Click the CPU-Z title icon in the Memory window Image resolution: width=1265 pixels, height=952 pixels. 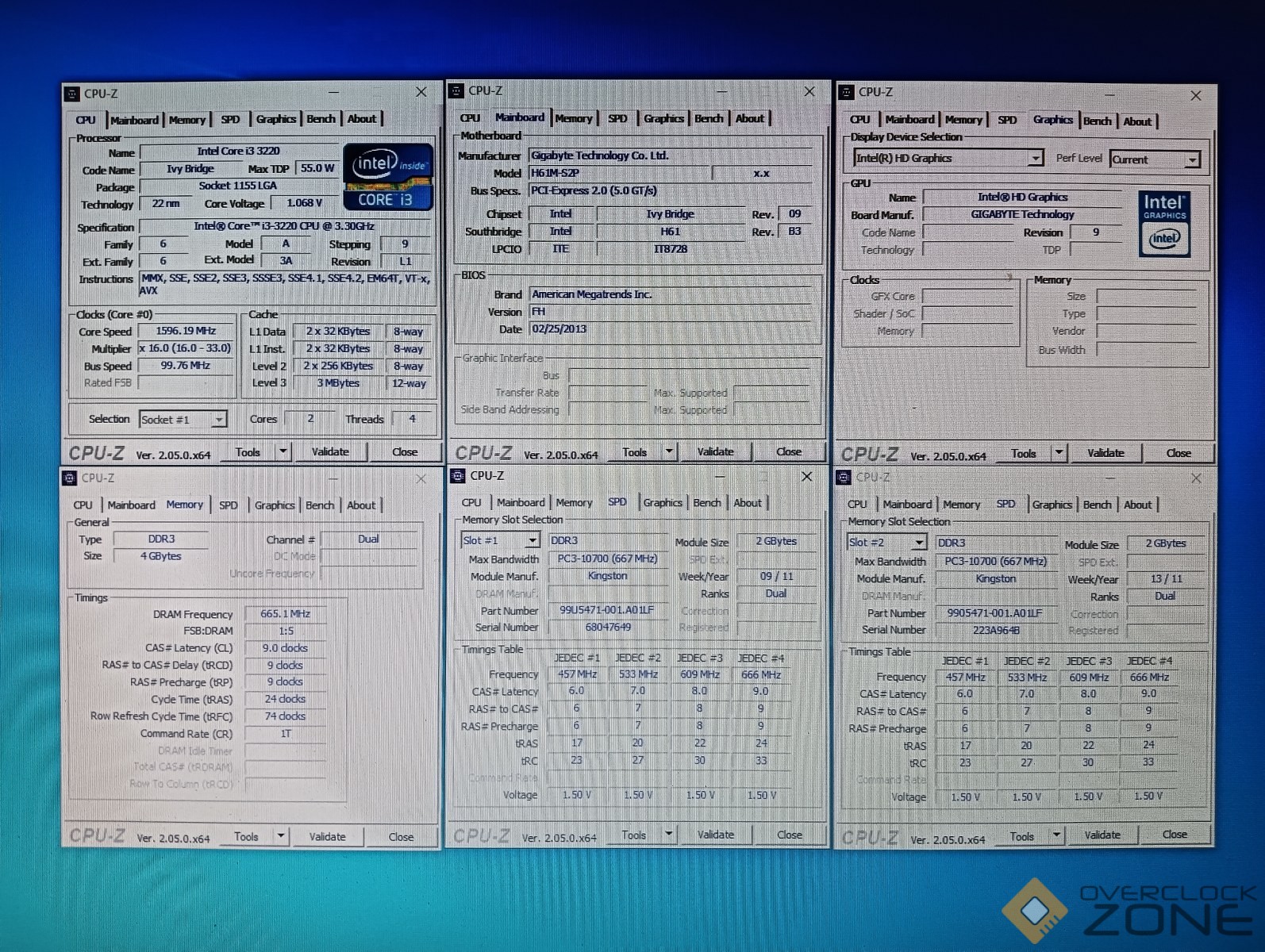pos(69,478)
